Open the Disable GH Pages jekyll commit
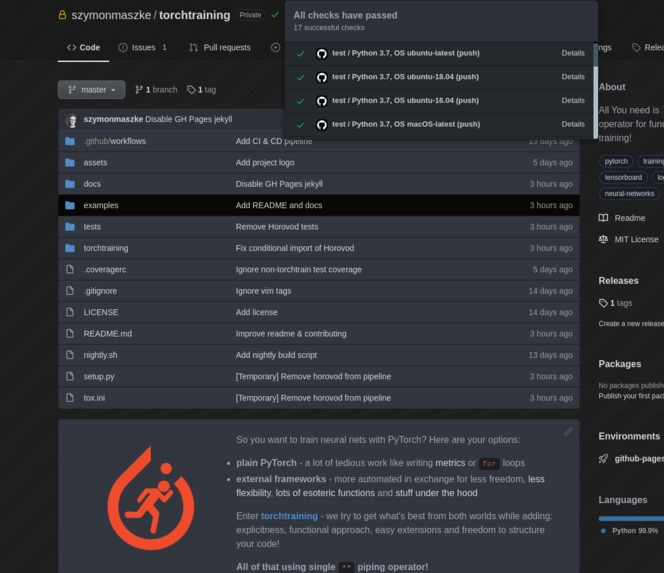This screenshot has height=573, width=664. coord(188,119)
